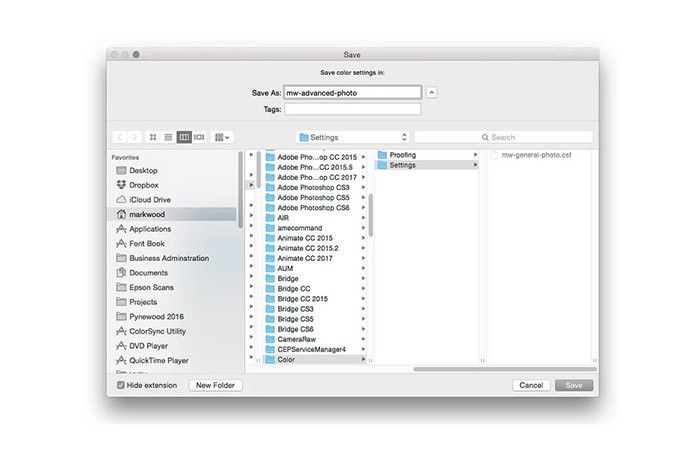Select the Adobe Photoshop CS3 folder
Image resolution: width=700 pixels, height=450 pixels.
point(315,188)
